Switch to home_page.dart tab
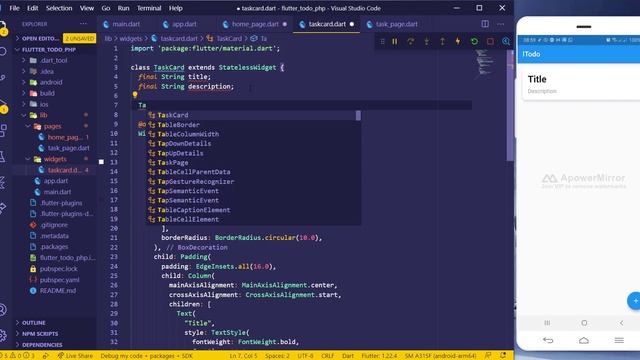Image resolution: width=640 pixels, height=360 pixels. click(255, 24)
